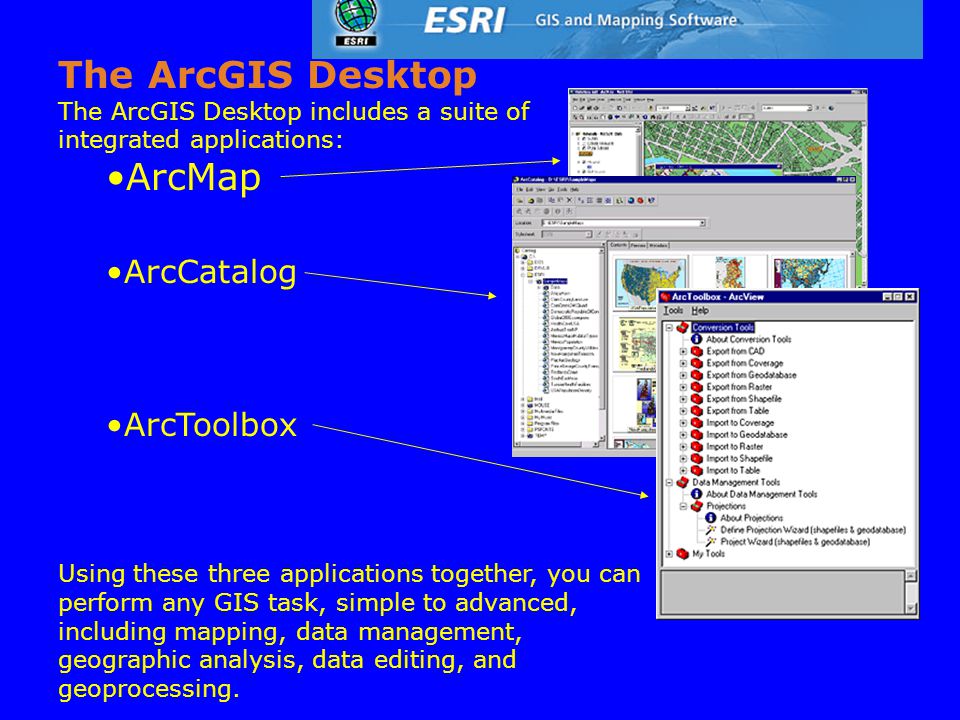960x720 pixels.
Task: Click the Import to Table toolbox icon
Action: [697, 471]
